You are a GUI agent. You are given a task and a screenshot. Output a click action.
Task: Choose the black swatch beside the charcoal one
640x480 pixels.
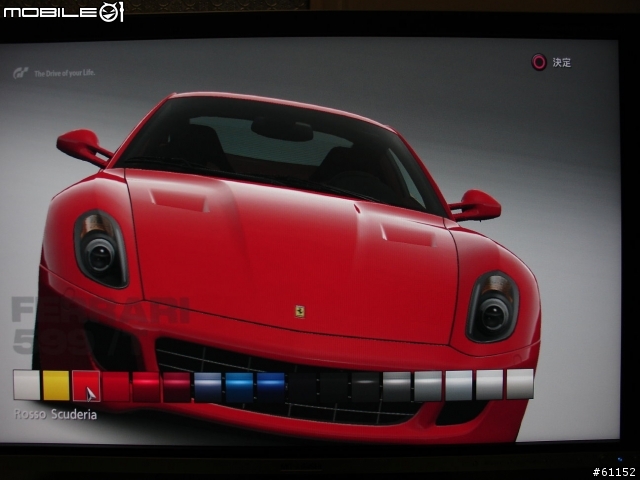click(x=334, y=387)
